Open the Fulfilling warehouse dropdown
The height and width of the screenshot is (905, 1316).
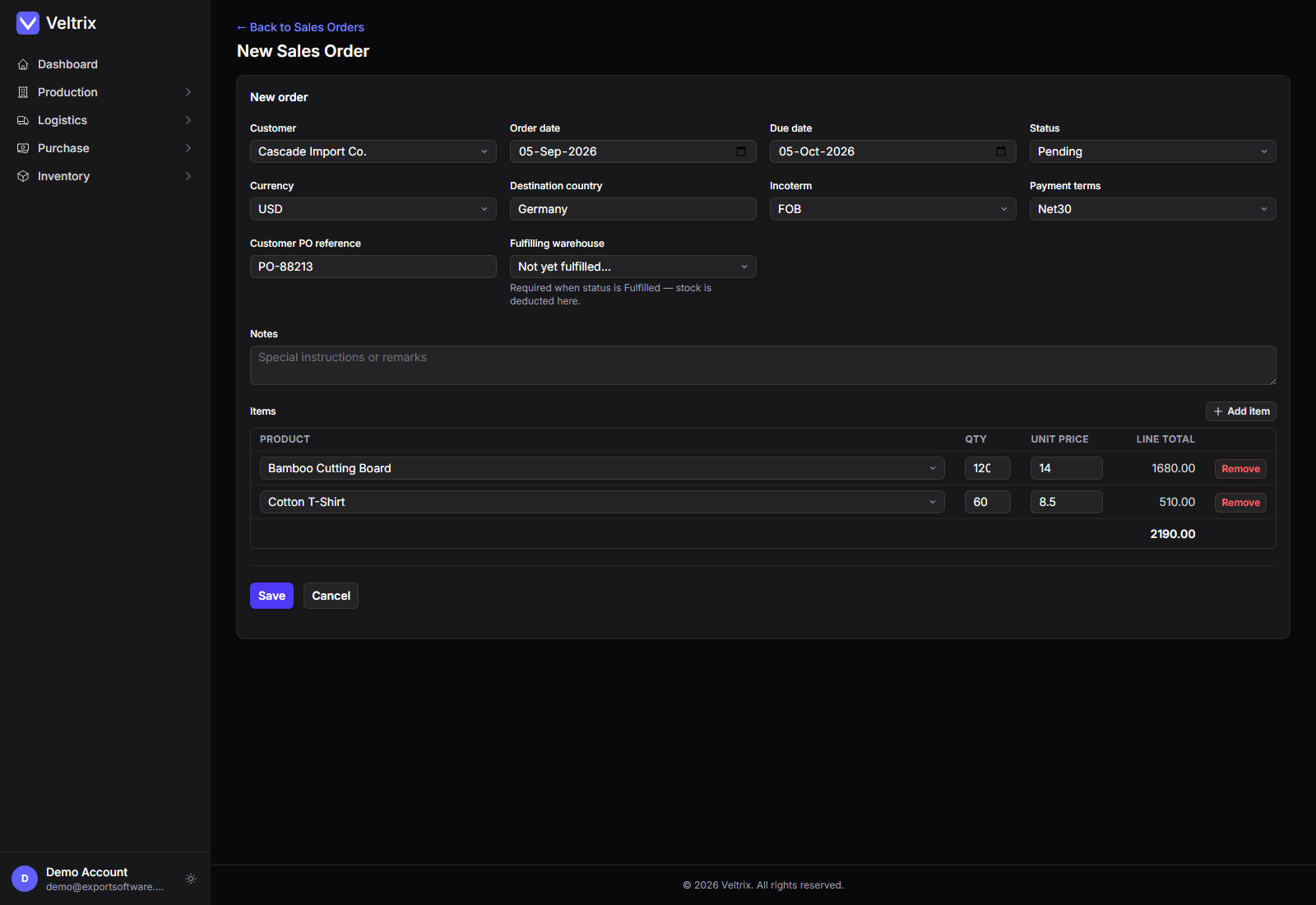tap(633, 267)
